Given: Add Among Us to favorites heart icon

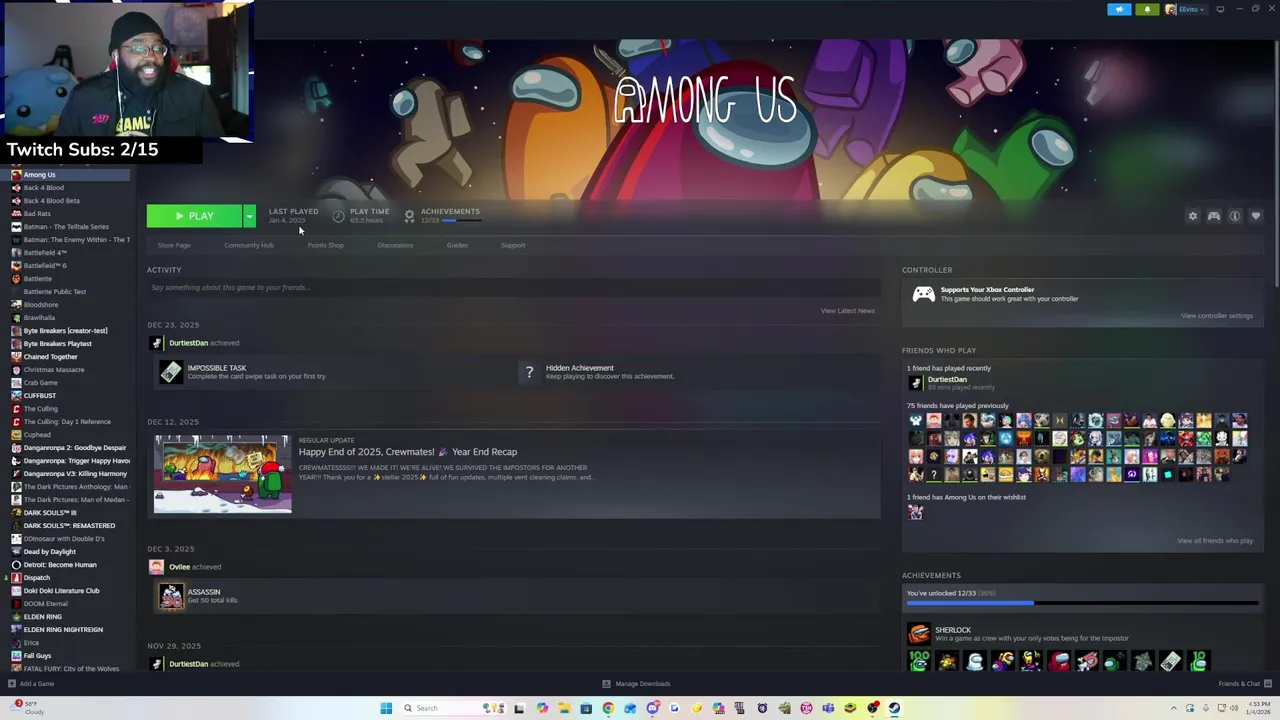Looking at the screenshot, I should [x=1256, y=216].
